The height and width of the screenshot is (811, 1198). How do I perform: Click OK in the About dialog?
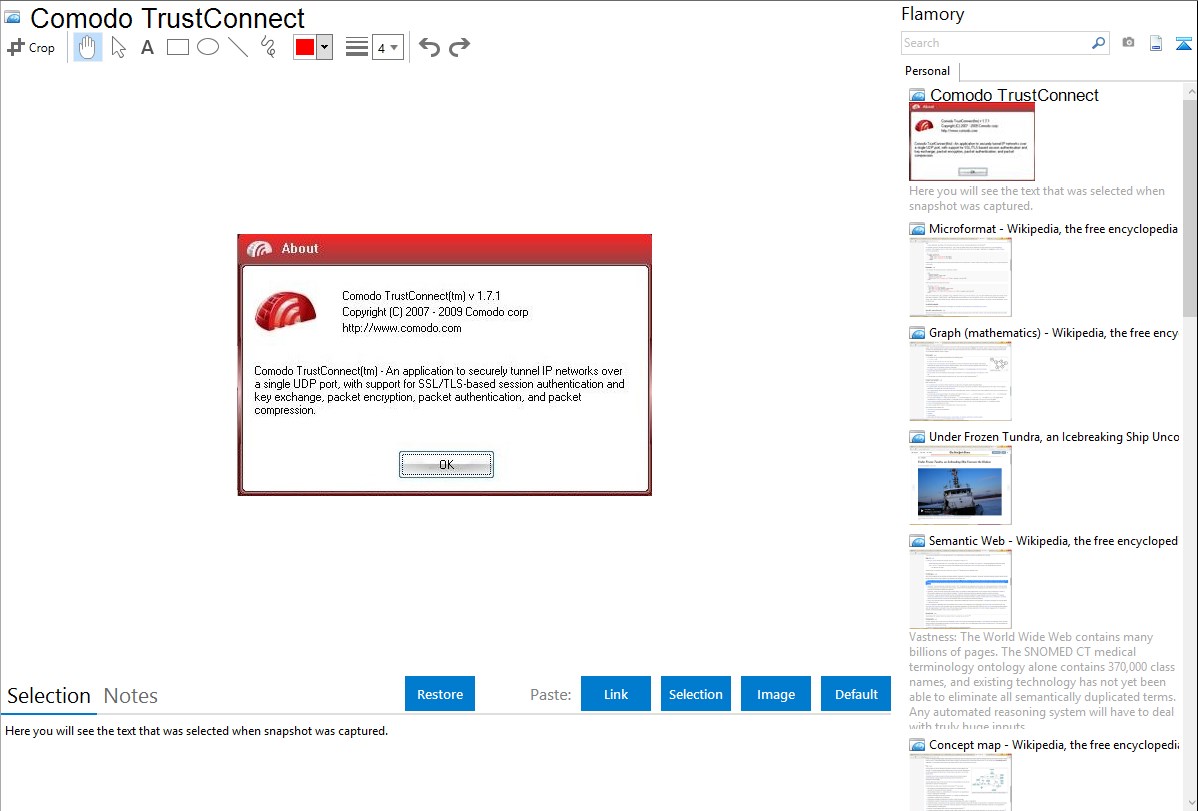tap(446, 465)
